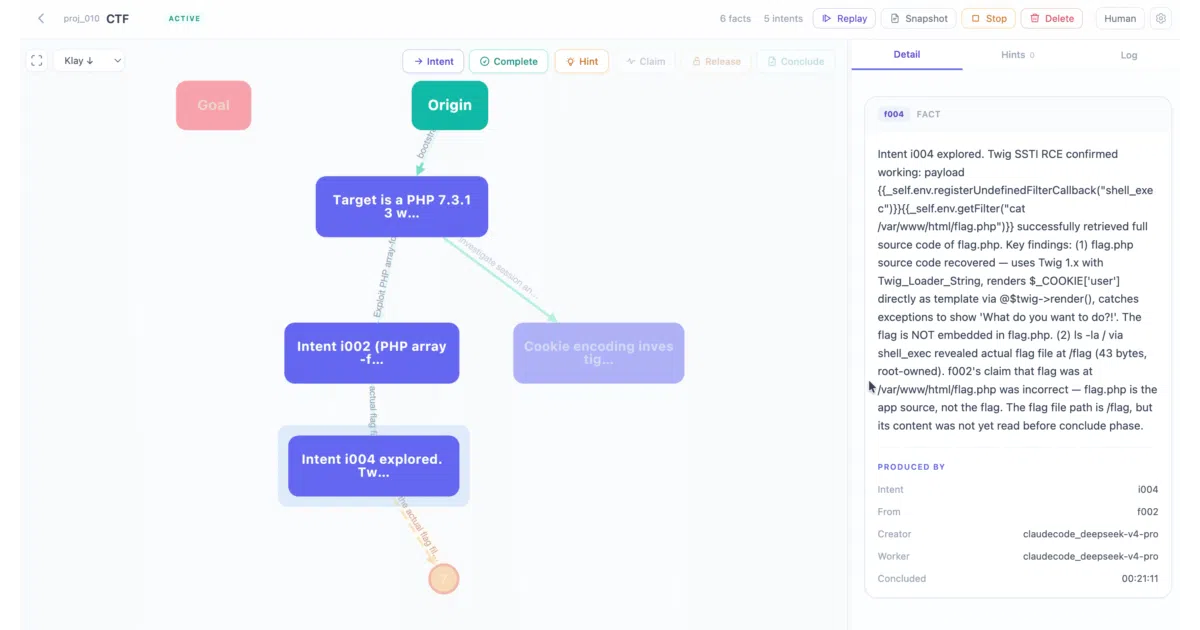Click the Conclude button
Viewport: 1200px width, 630px height.
pyautogui.click(x=796, y=61)
